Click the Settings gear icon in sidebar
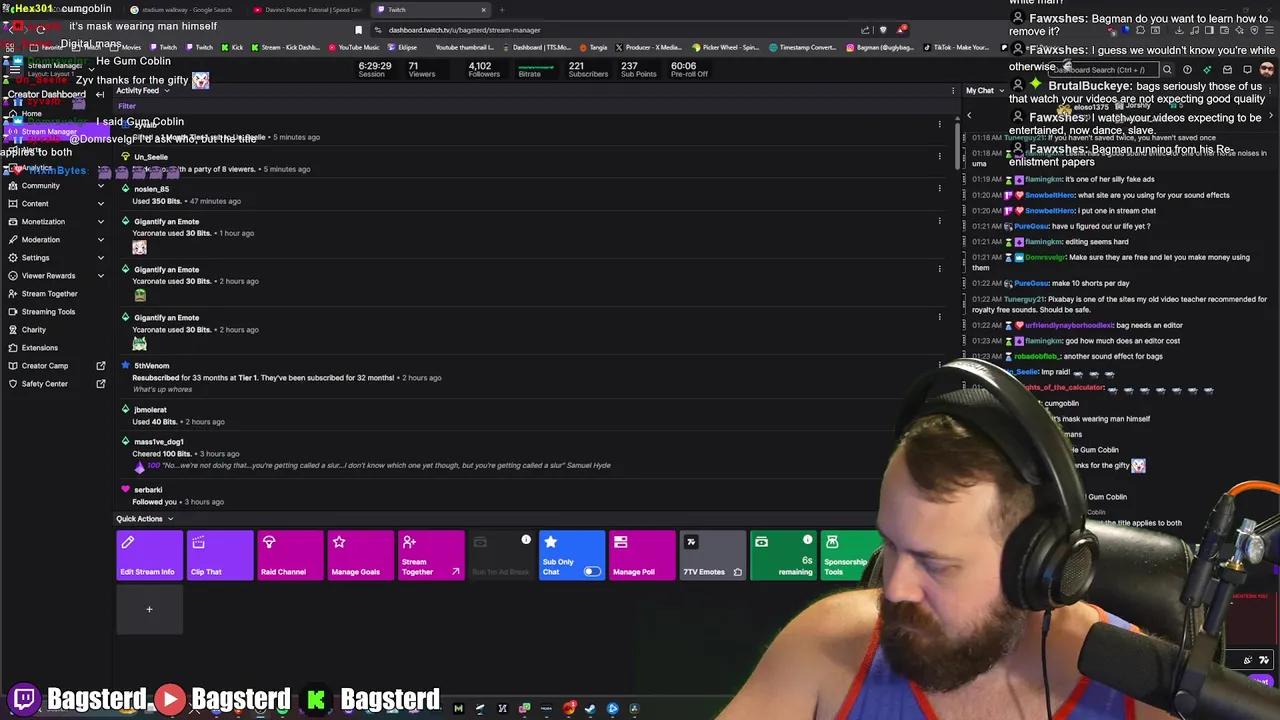Viewport: 1280px width, 720px height. coord(12,258)
